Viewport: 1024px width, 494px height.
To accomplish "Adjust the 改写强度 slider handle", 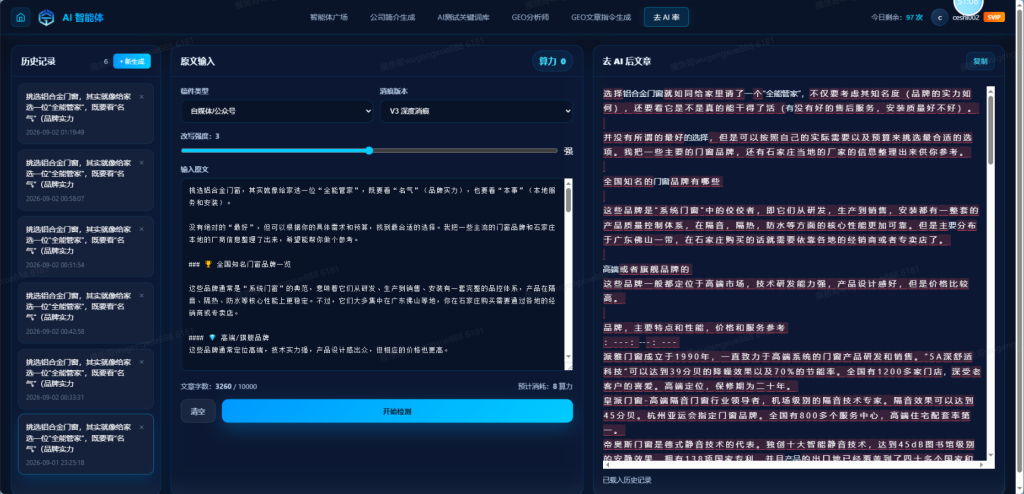I will pos(369,150).
